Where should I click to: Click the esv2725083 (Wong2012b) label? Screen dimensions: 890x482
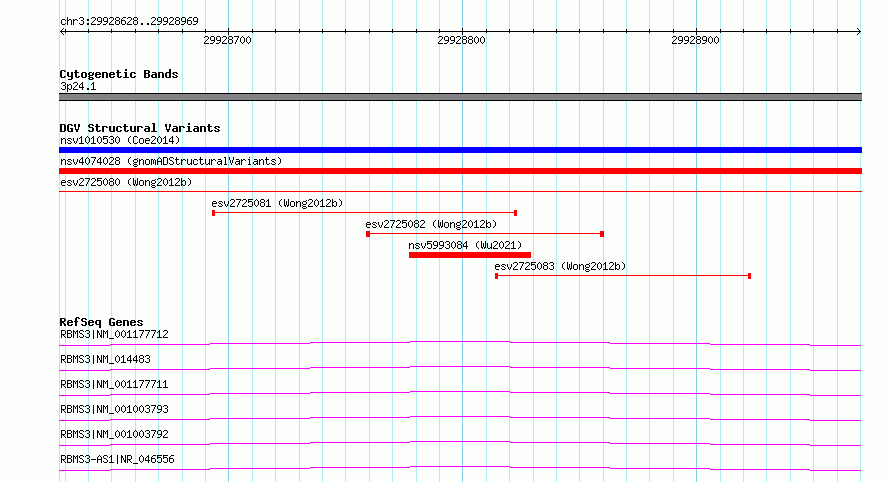560,266
